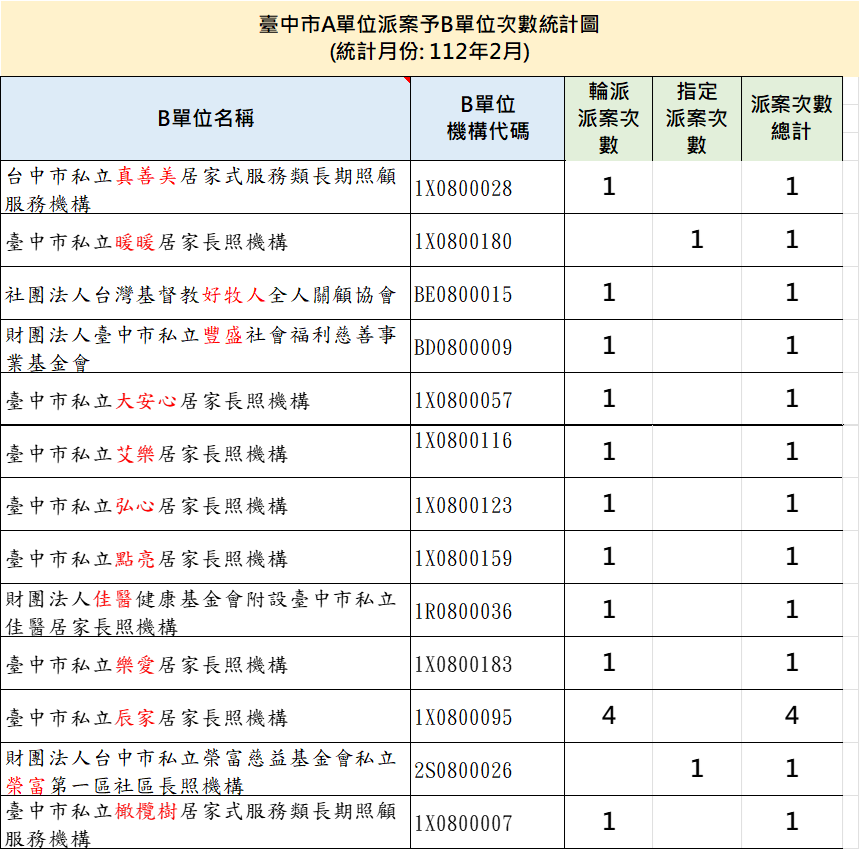The width and height of the screenshot is (860, 850).
Task: Click 輪派 count 4 in 辰家 row
Action: click(609, 716)
